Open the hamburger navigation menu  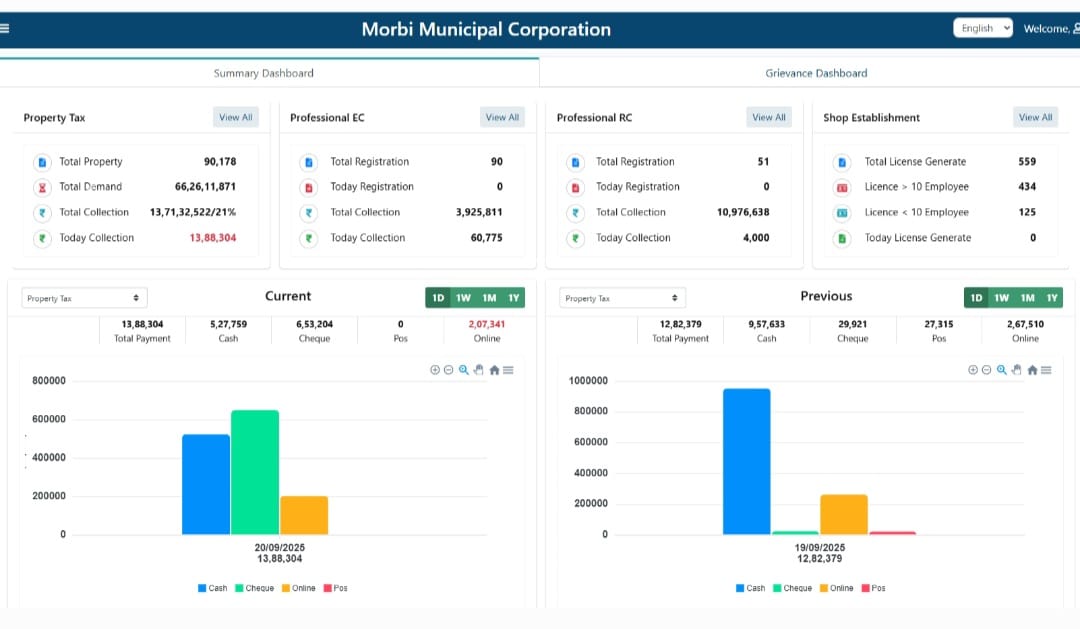[4, 28]
